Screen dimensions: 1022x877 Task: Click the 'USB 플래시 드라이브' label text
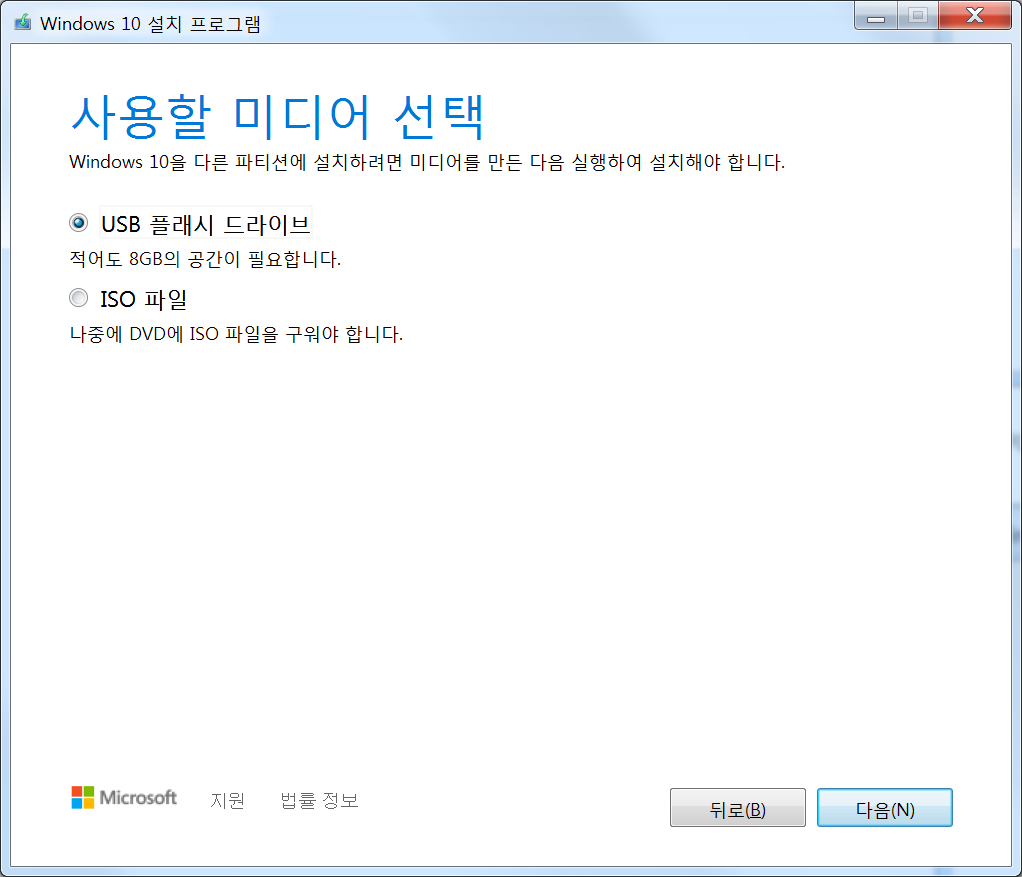pyautogui.click(x=205, y=224)
